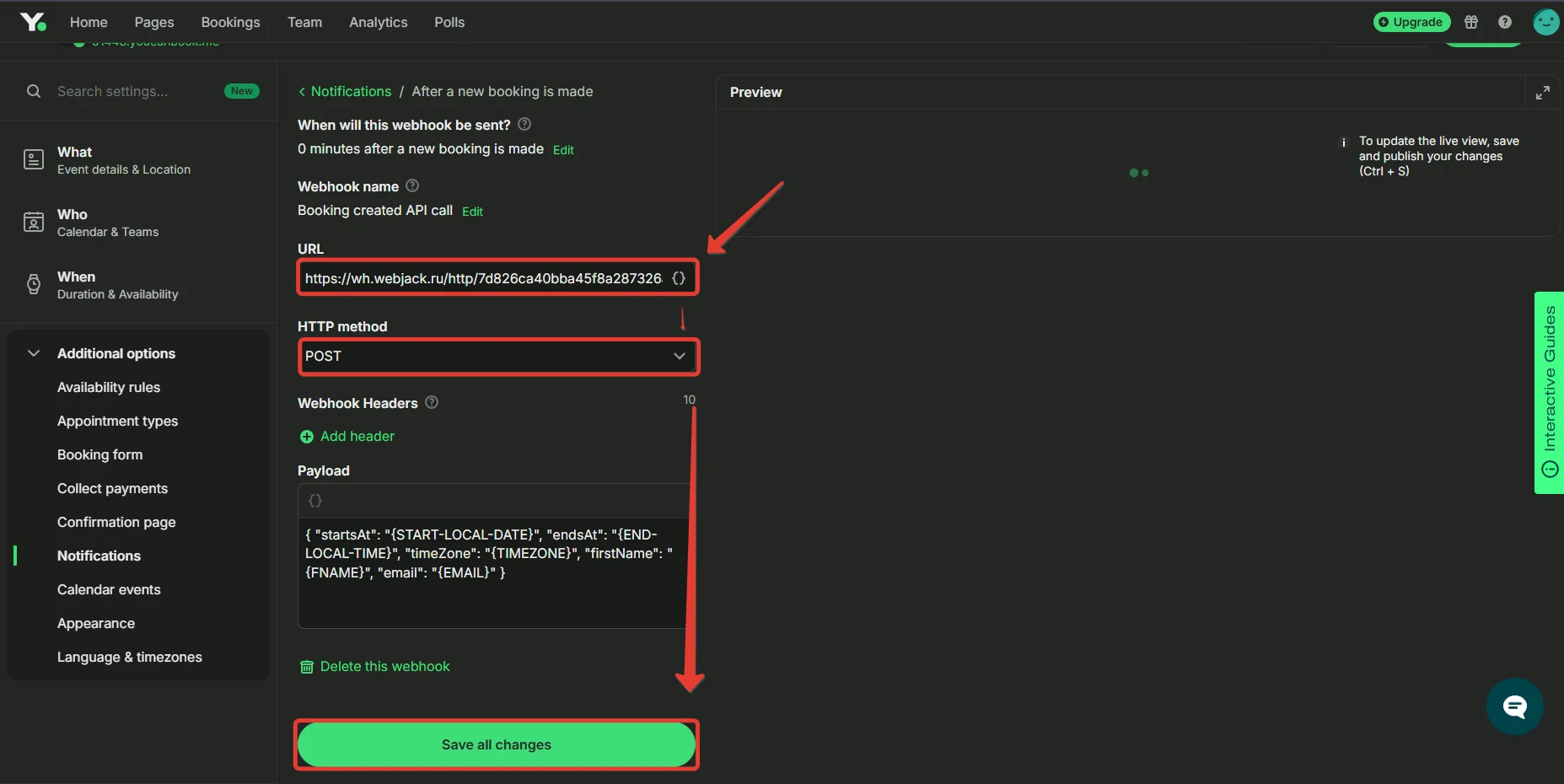Open the Bookings menu

[x=230, y=22]
